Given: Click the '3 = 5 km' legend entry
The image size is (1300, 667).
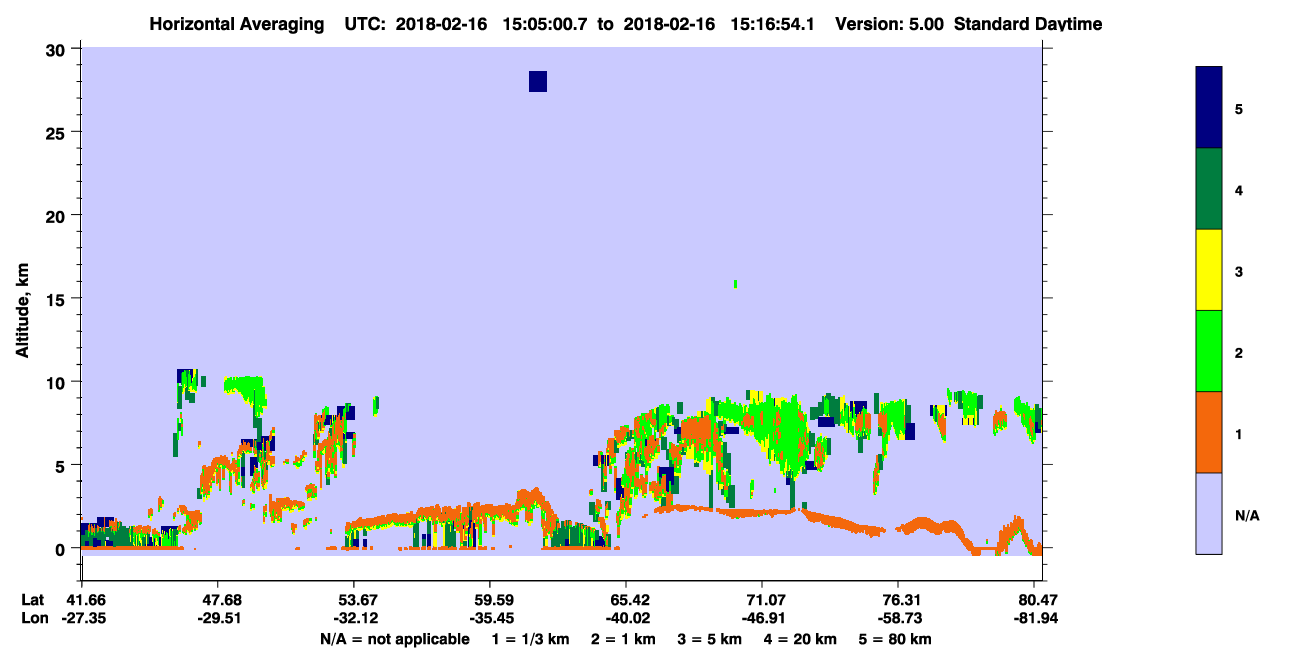Looking at the screenshot, I should click(x=709, y=639).
